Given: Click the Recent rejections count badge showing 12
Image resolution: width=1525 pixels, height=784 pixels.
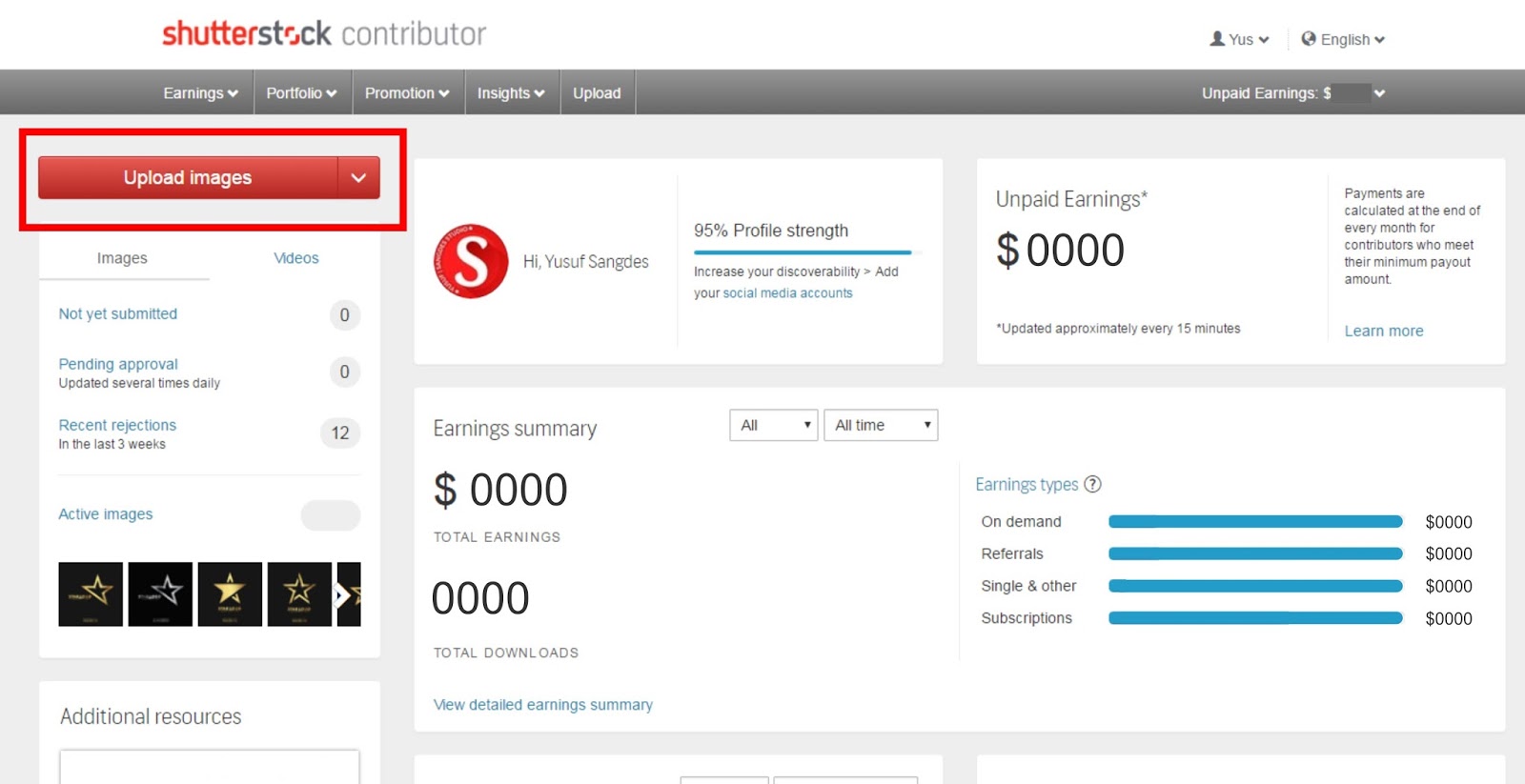Looking at the screenshot, I should [340, 432].
